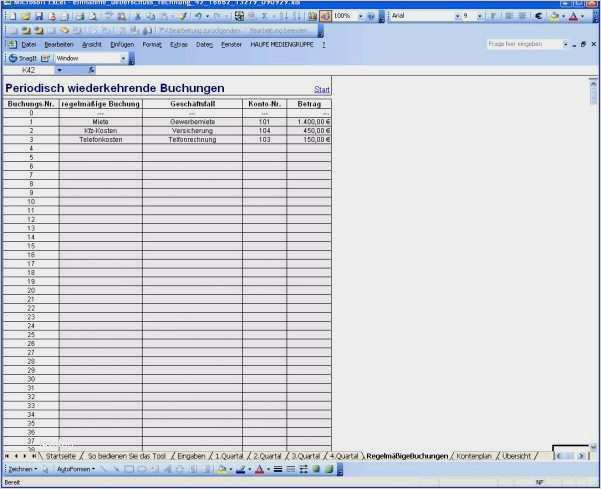Click the New workbook icon
The height and width of the screenshot is (489, 601).
pos(12,16)
